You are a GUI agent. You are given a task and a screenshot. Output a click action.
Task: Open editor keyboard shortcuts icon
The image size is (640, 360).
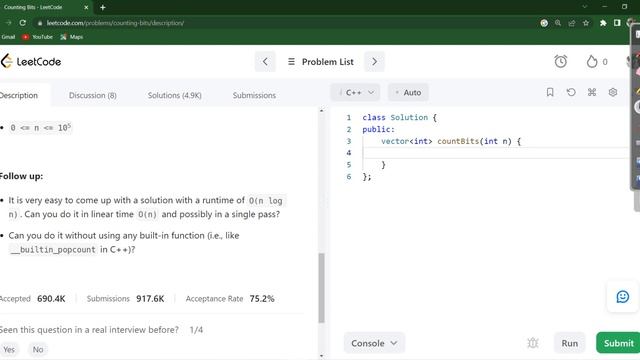[x=592, y=92]
